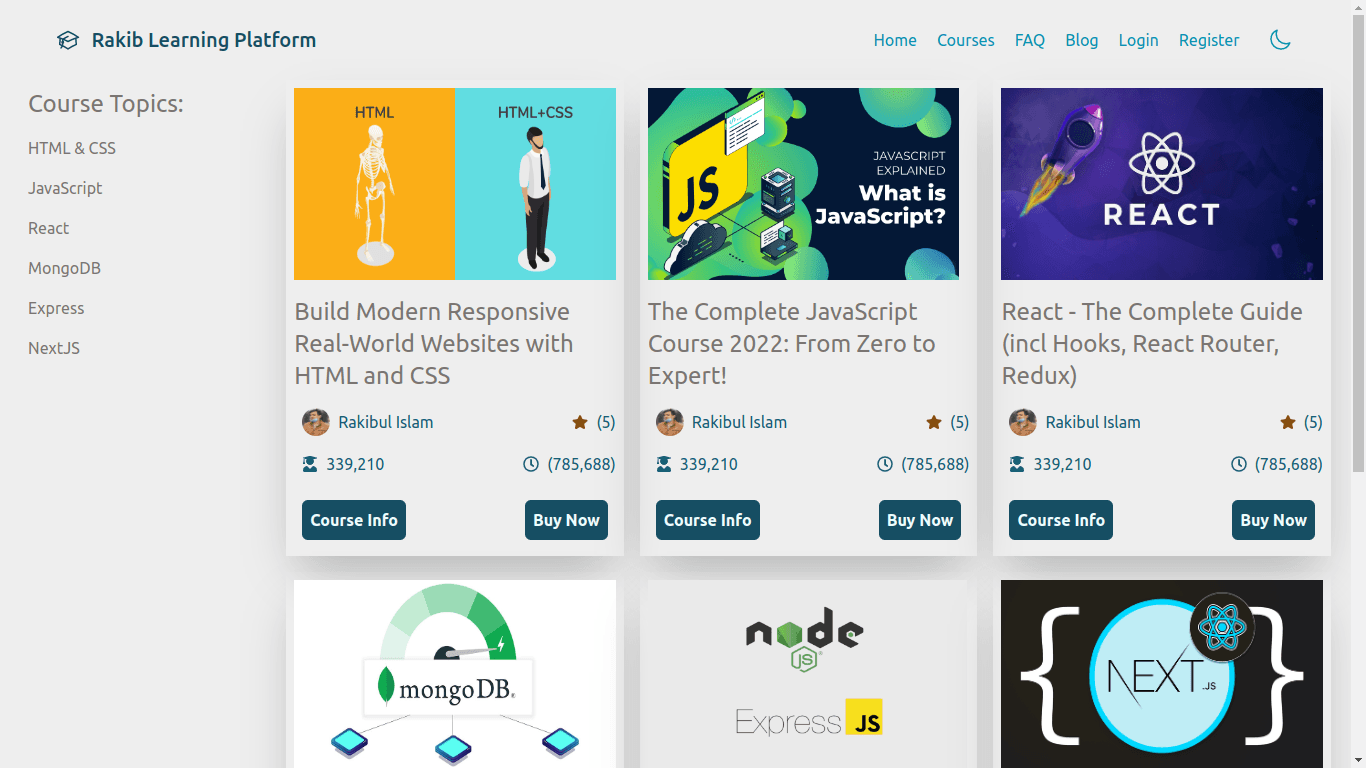Select HTML & CSS topic in sidebar
The image size is (1366, 768).
[72, 148]
